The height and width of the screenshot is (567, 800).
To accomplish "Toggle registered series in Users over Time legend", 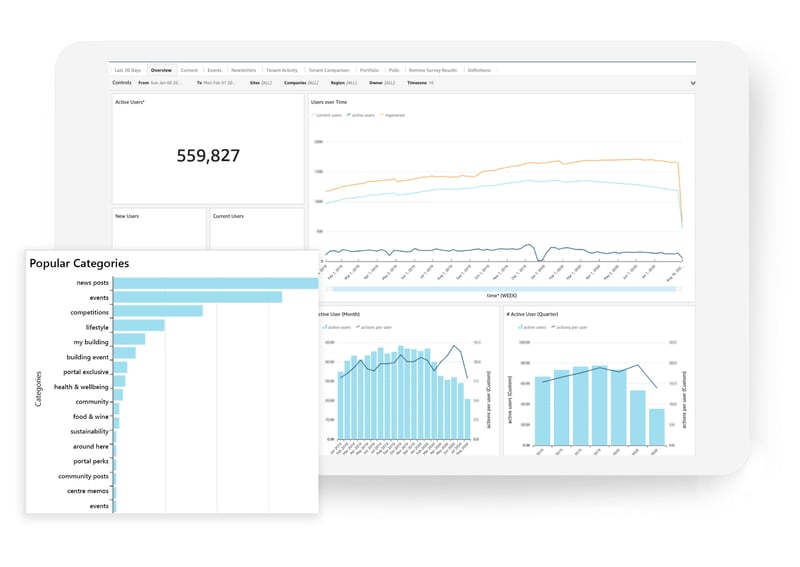I will 395,115.
